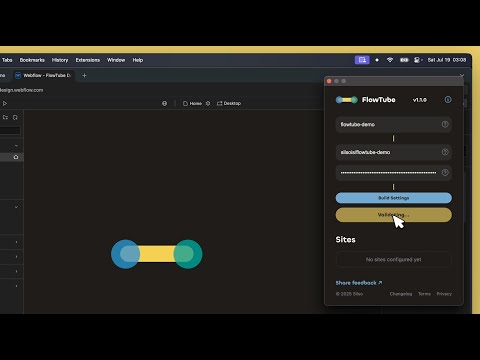The height and width of the screenshot is (360, 480).
Task: Click the globe icon in Webflow toolbar
Action: pyautogui.click(x=164, y=103)
